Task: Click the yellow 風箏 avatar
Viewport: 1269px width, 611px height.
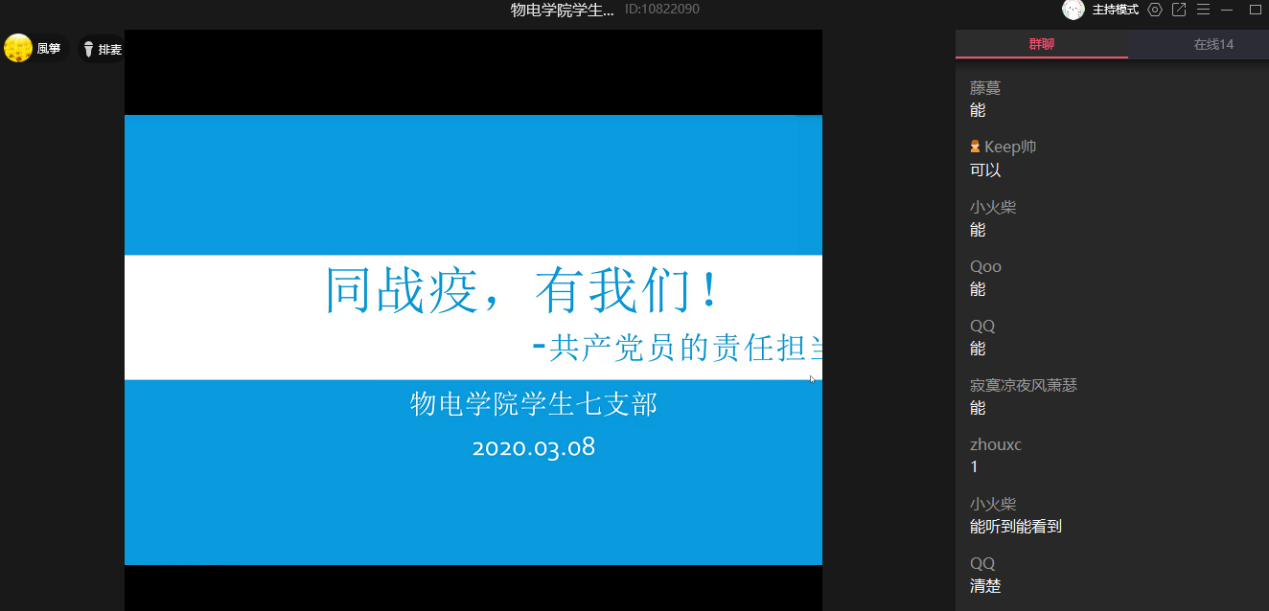Action: pyautogui.click(x=18, y=48)
